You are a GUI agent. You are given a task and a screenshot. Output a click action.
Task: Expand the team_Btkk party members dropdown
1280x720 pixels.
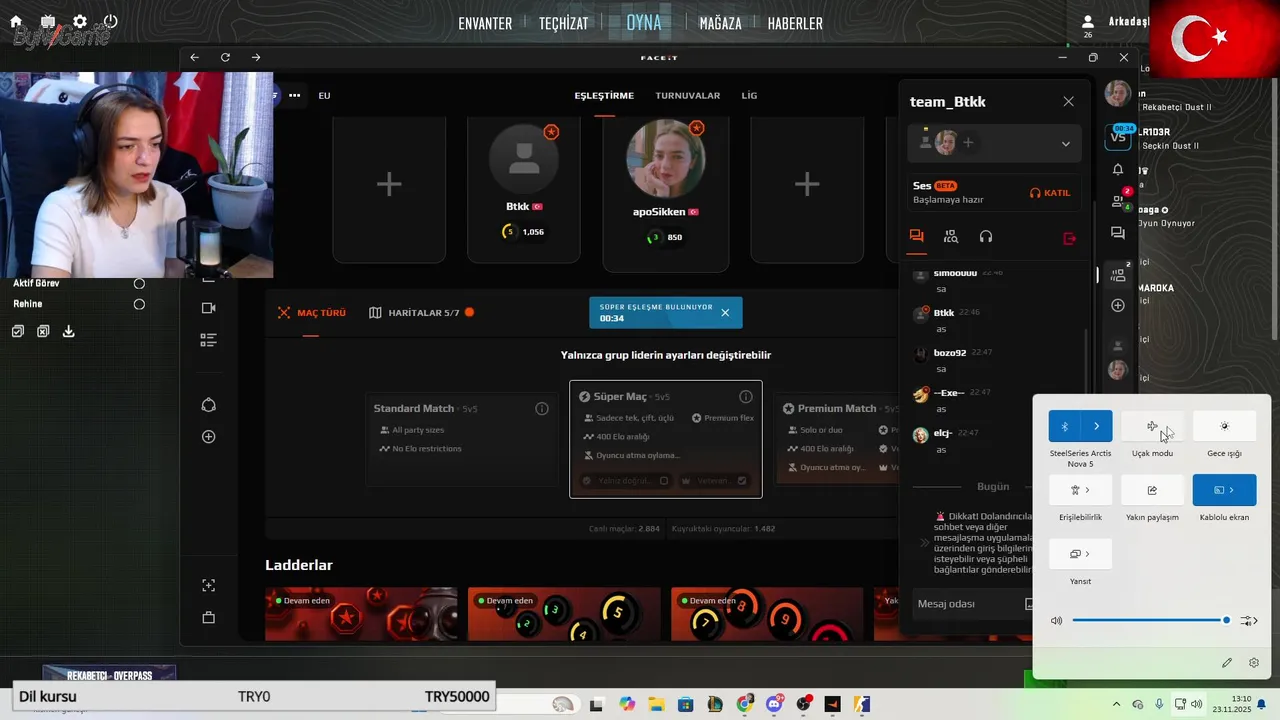pyautogui.click(x=1065, y=144)
